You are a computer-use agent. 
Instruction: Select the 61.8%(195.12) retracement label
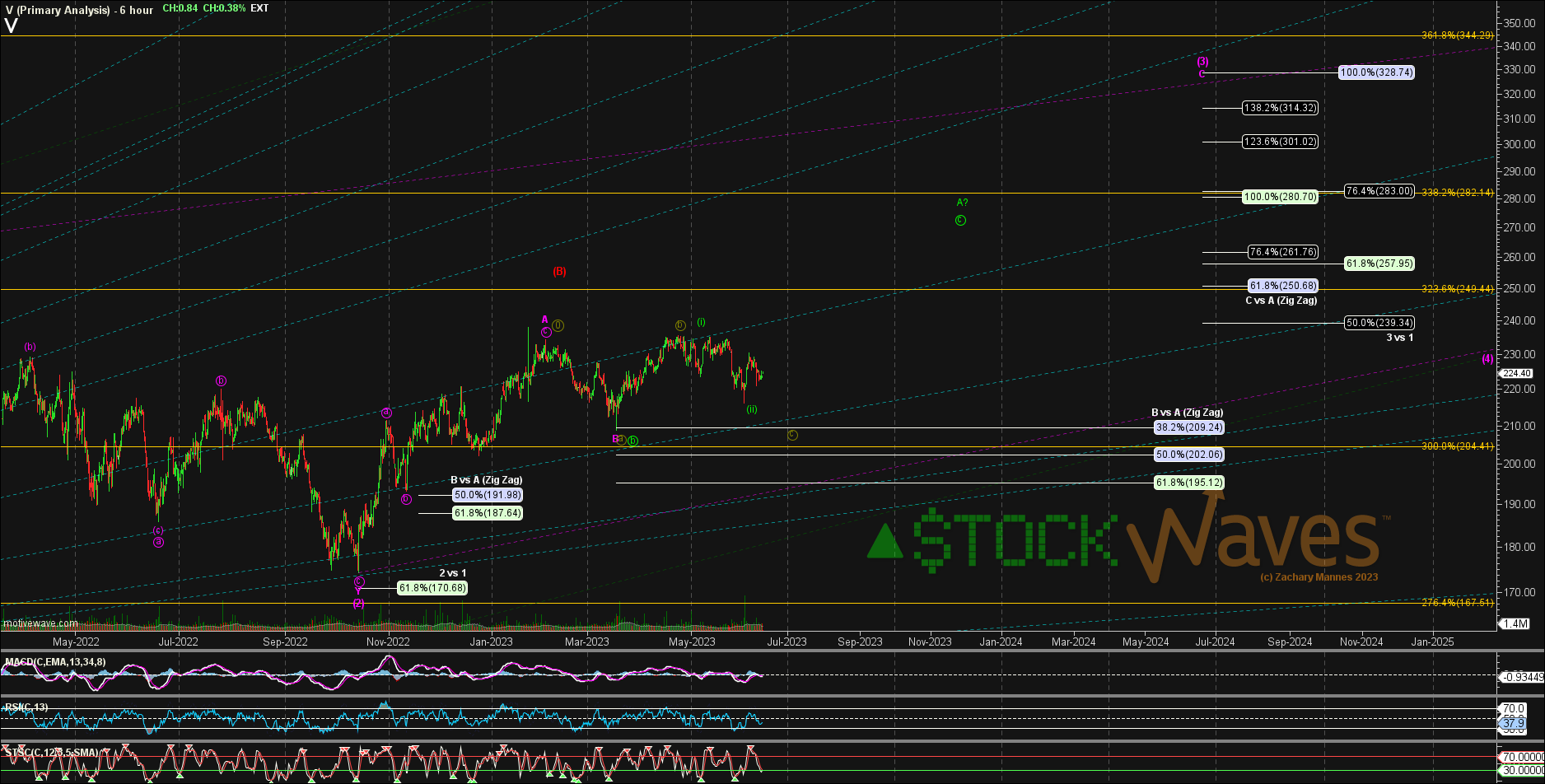pos(1188,483)
